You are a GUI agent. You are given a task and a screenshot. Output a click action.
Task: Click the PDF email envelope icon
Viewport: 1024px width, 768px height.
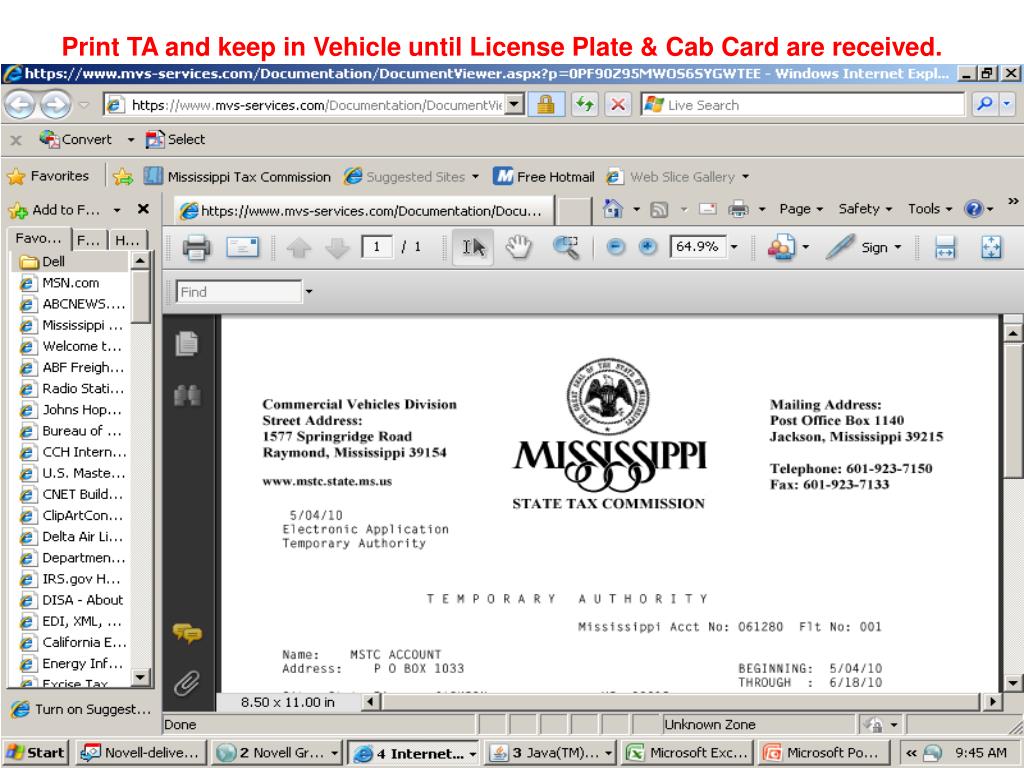tap(242, 247)
